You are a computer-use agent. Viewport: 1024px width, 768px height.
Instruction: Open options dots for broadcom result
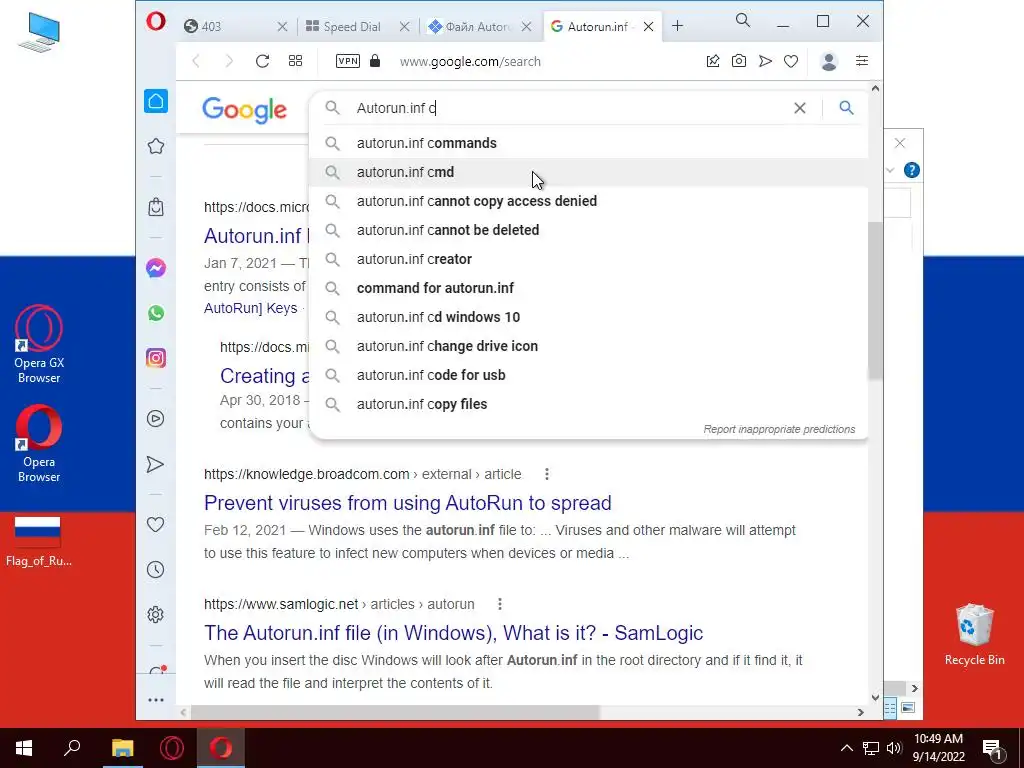pos(547,474)
